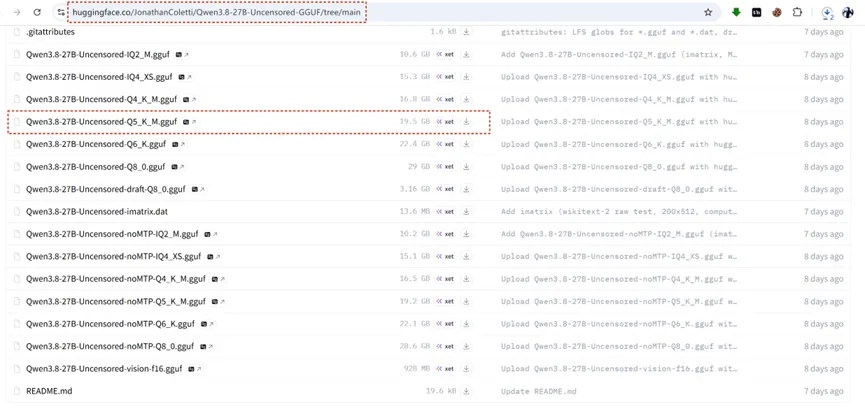
Task: Click the xet badge on the IQ2_M row
Action: coord(445,55)
